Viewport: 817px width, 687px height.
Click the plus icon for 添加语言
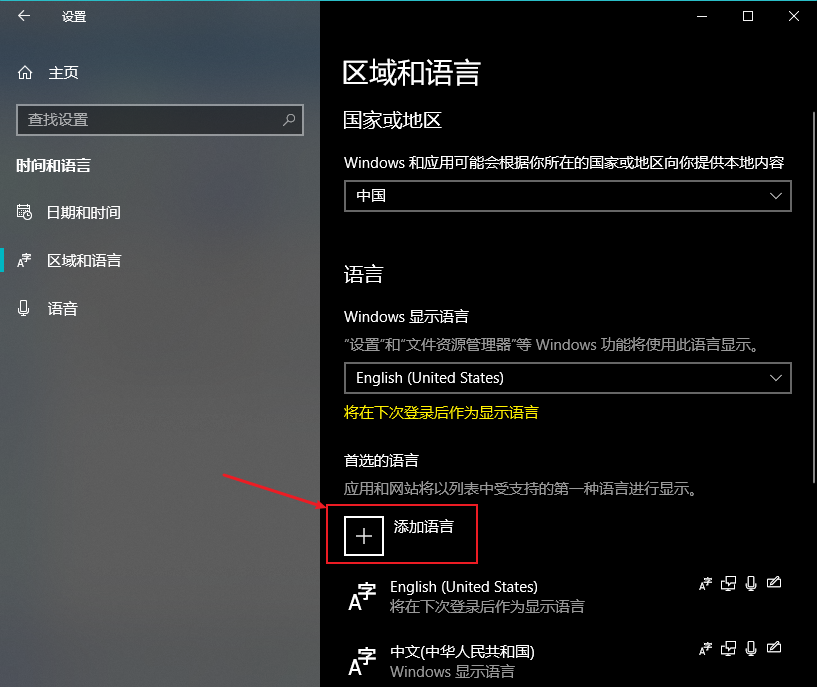pos(364,536)
